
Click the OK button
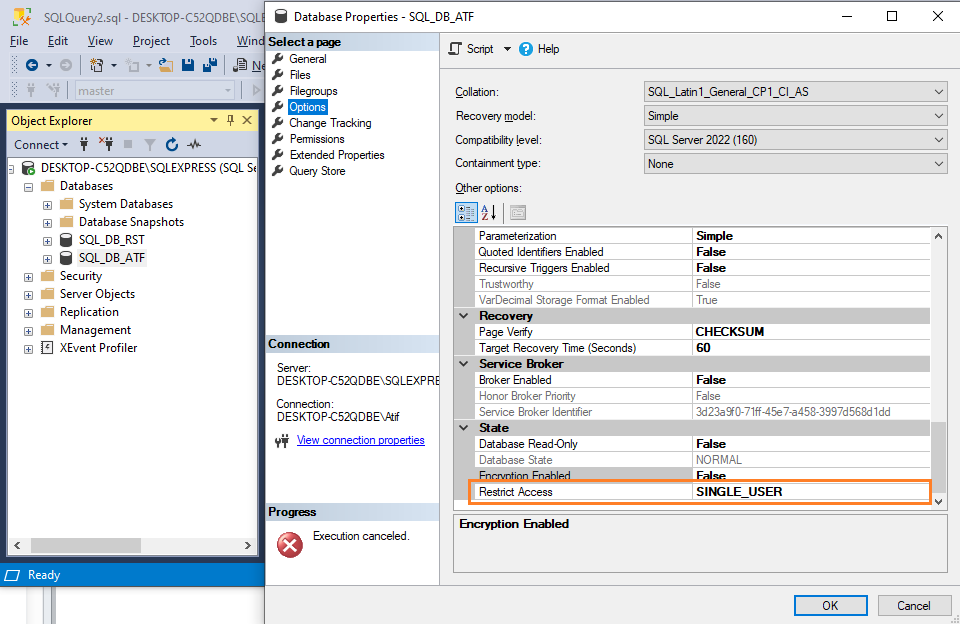[830, 606]
